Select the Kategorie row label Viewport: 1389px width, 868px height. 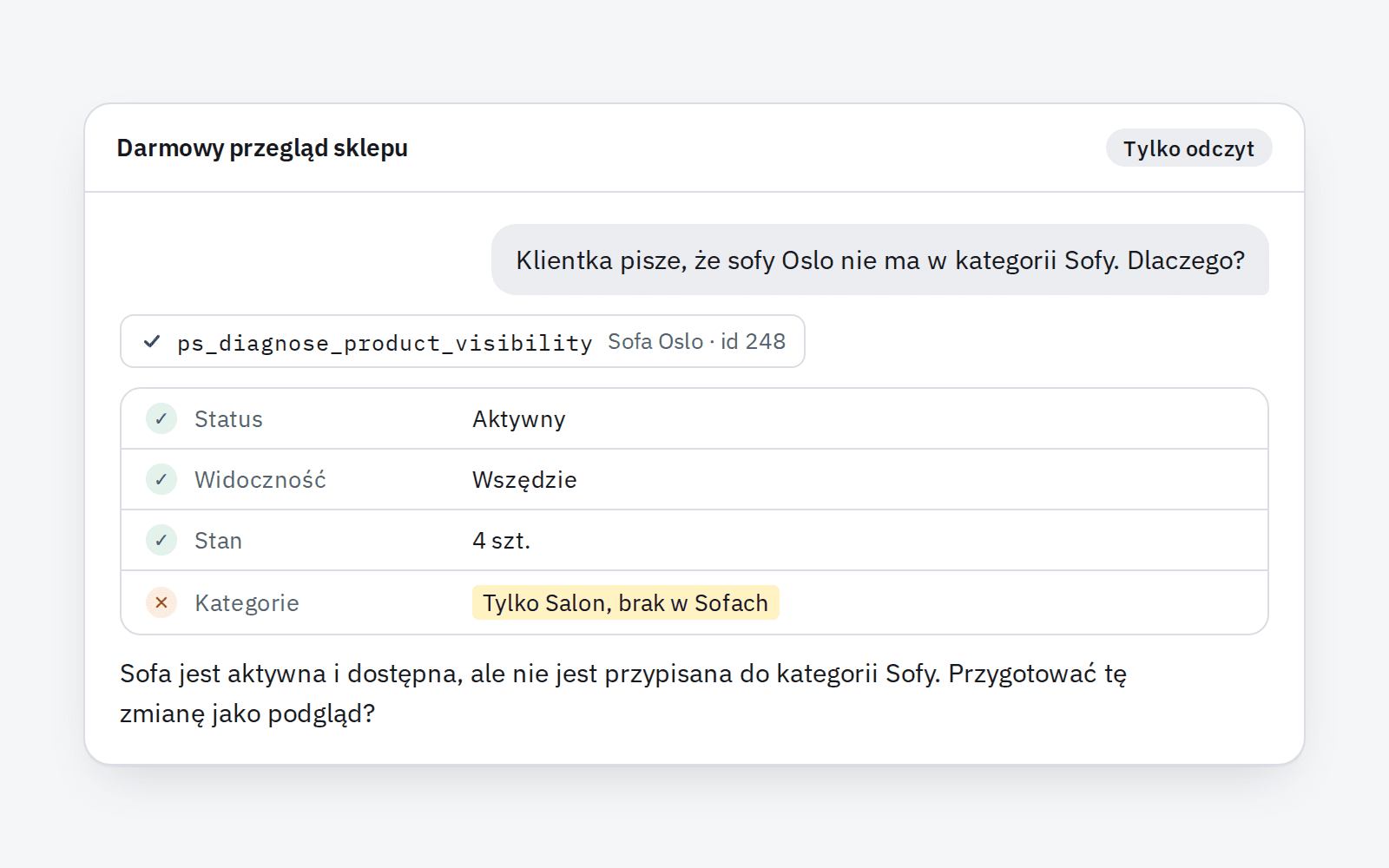[247, 603]
